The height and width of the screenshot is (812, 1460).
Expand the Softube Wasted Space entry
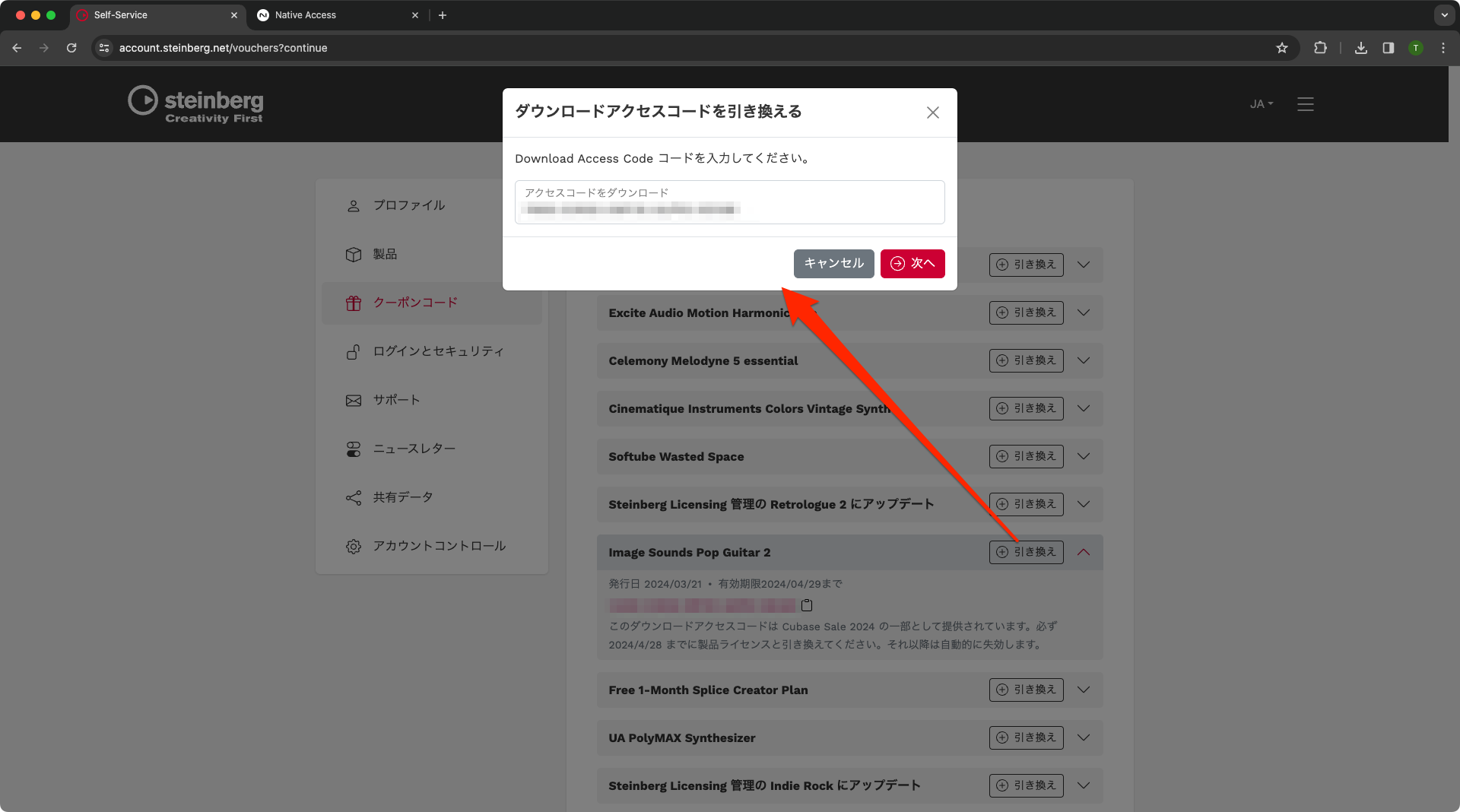(x=1084, y=456)
